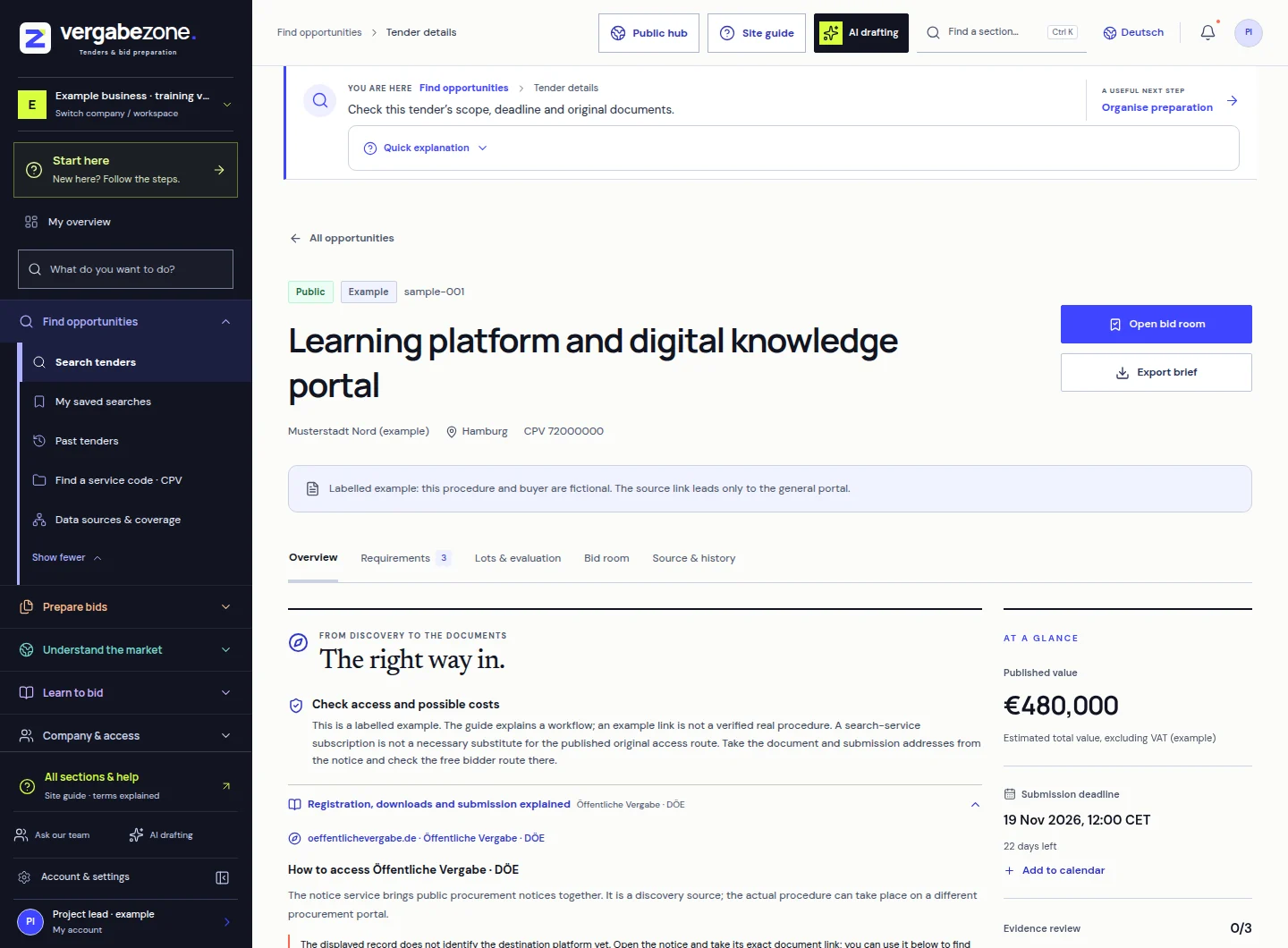The width and height of the screenshot is (1288, 948).
Task: Select the Bid room tab
Action: [606, 558]
